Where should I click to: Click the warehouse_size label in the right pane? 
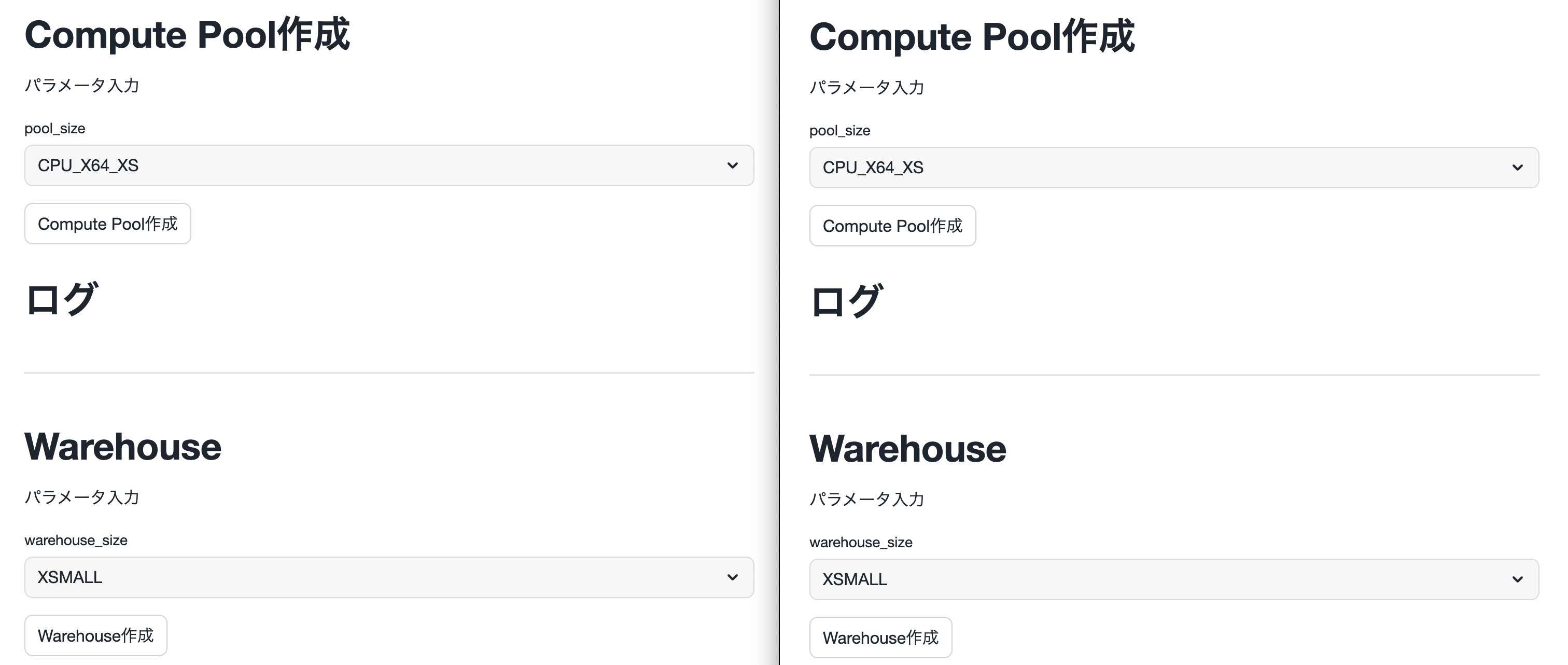click(x=861, y=542)
